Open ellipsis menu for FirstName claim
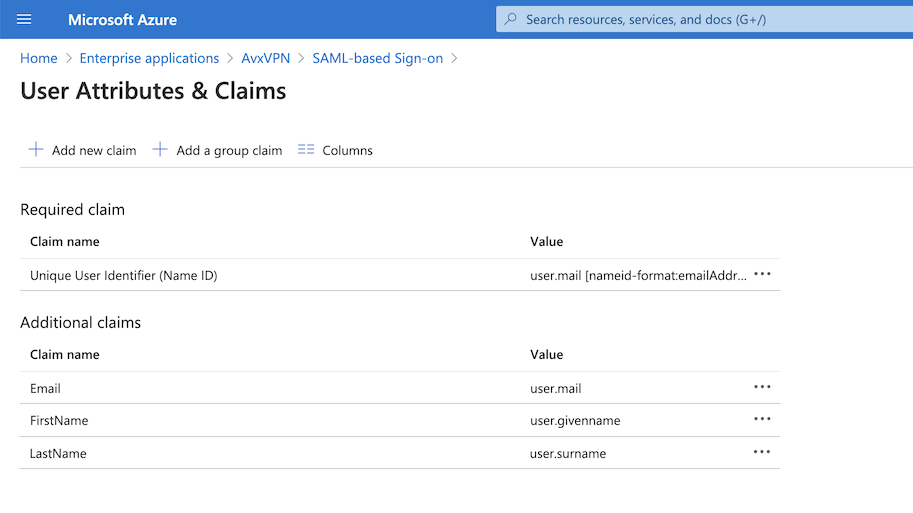The width and height of the screenshot is (913, 513). pos(762,419)
